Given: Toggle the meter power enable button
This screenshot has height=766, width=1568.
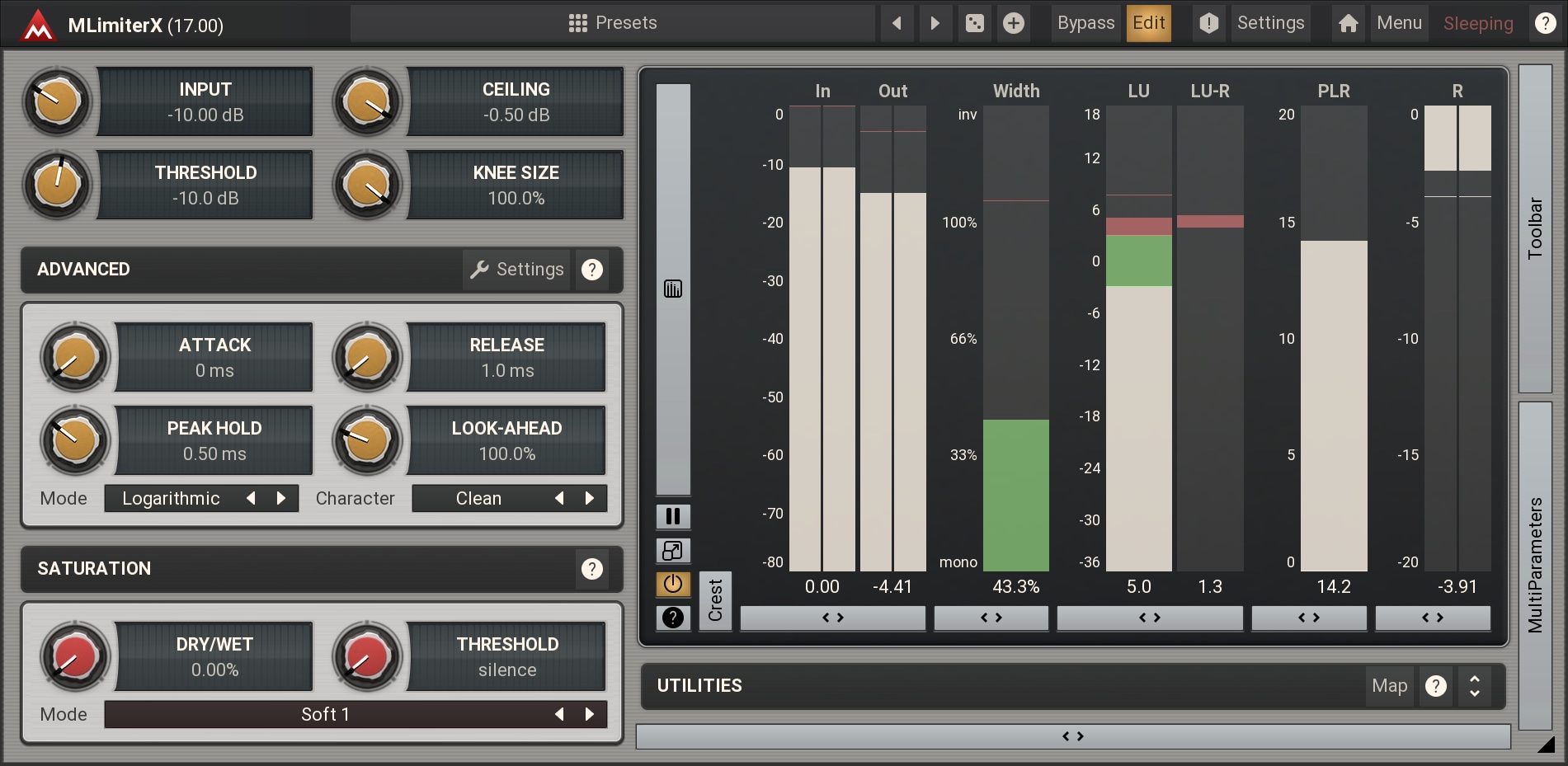Looking at the screenshot, I should [x=673, y=584].
